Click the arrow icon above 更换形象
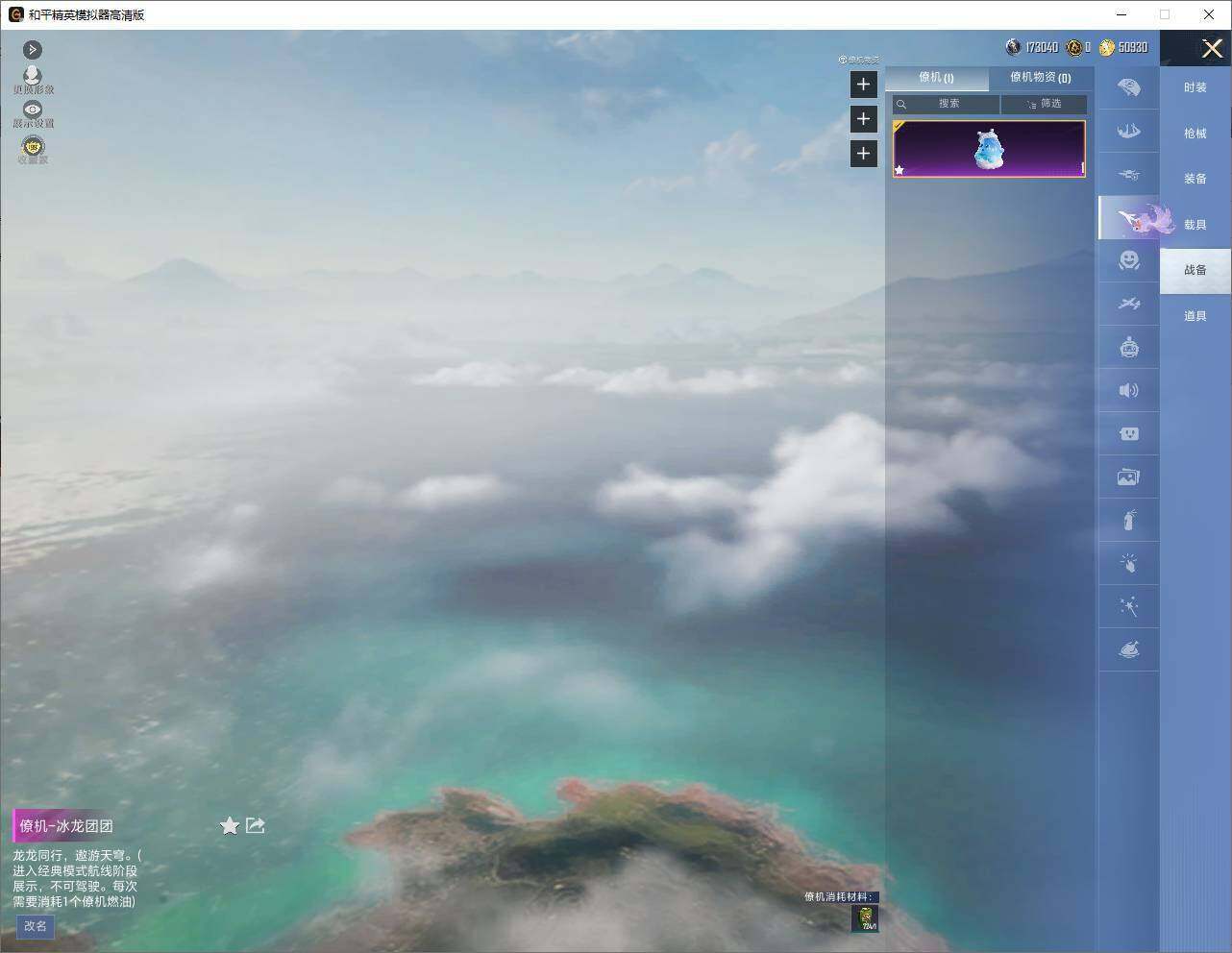Image resolution: width=1232 pixels, height=953 pixels. [32, 49]
